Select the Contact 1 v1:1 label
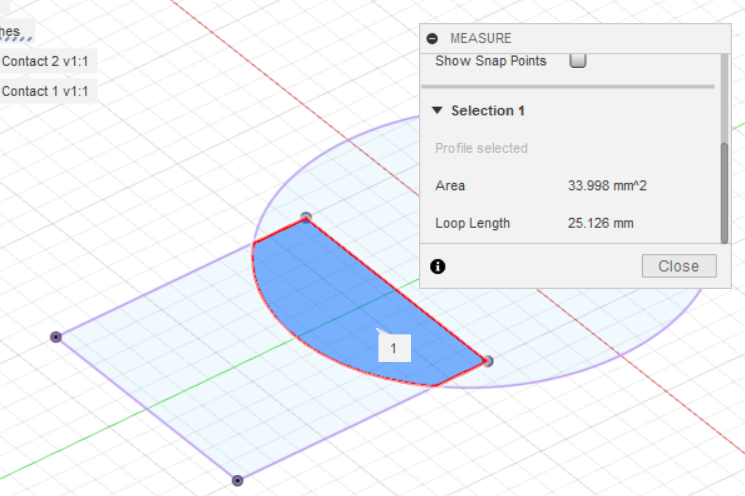The width and height of the screenshot is (745, 496). (x=45, y=91)
